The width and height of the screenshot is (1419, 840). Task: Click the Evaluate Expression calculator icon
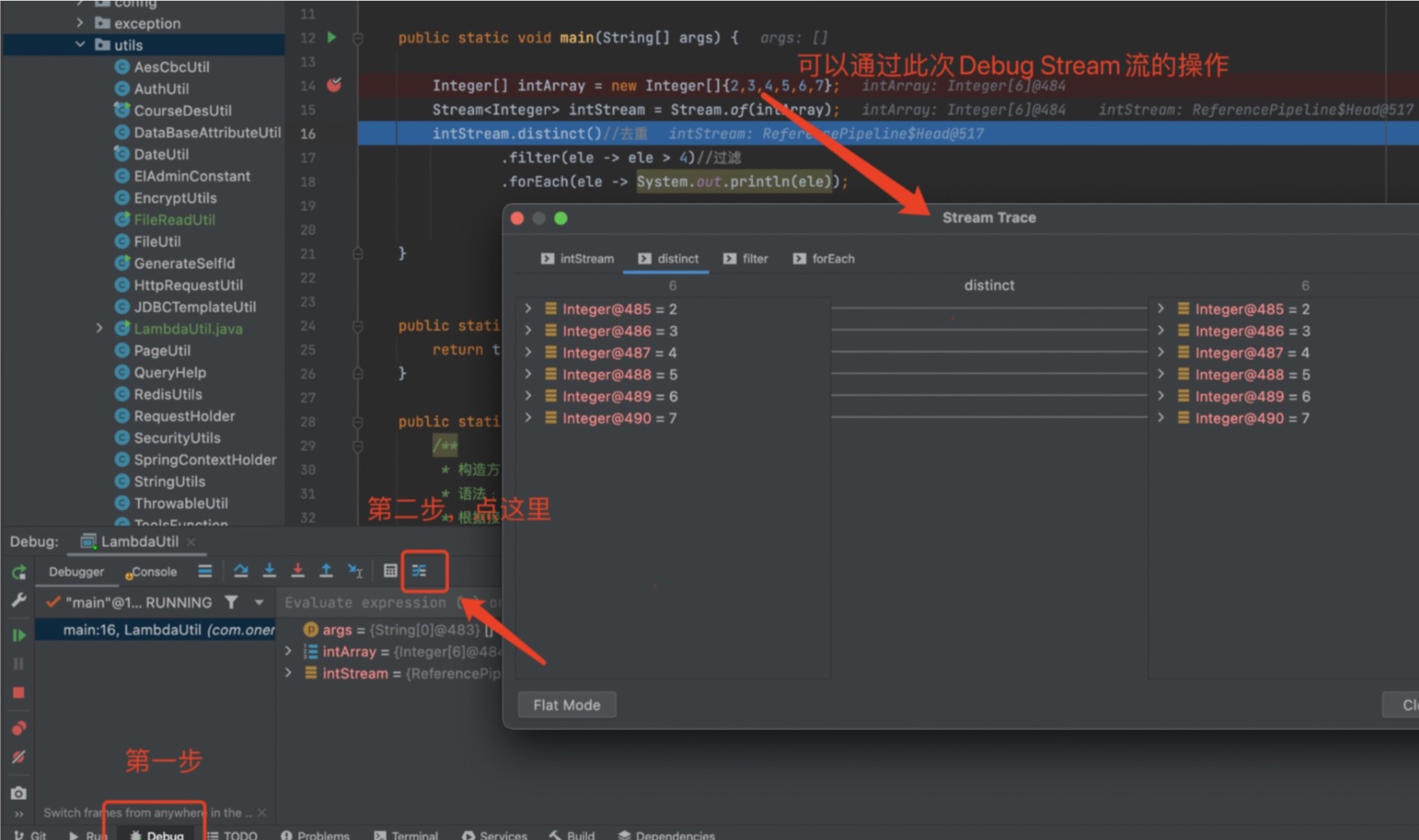tap(390, 571)
